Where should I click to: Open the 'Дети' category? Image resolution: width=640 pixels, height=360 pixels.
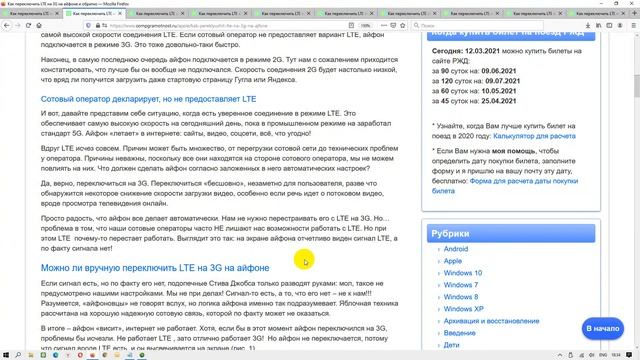tap(451, 345)
